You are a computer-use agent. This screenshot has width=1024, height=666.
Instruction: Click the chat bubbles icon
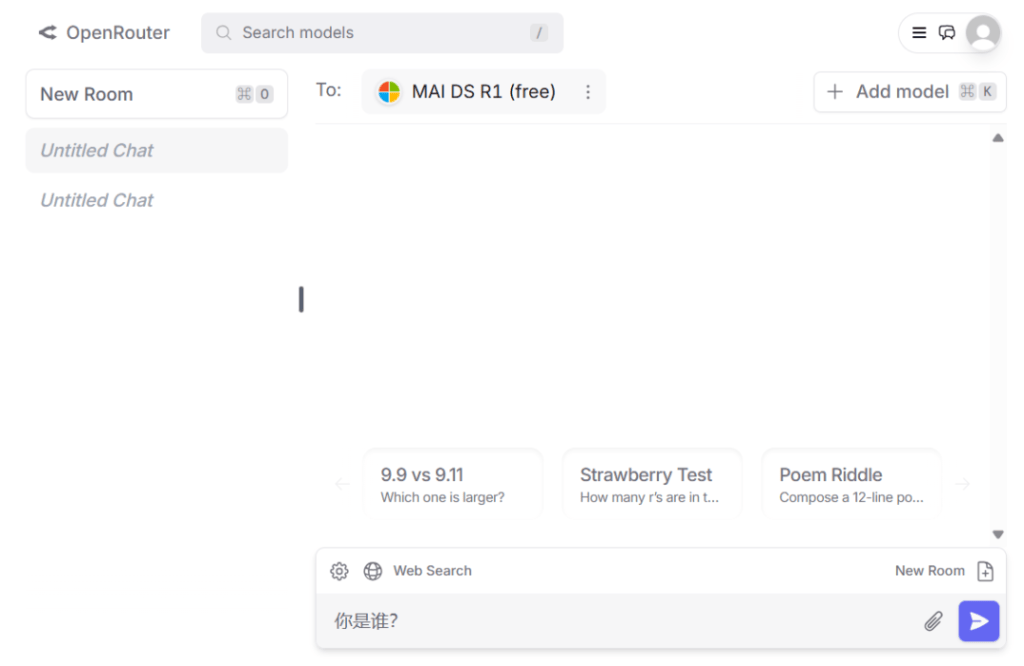[x=947, y=33]
